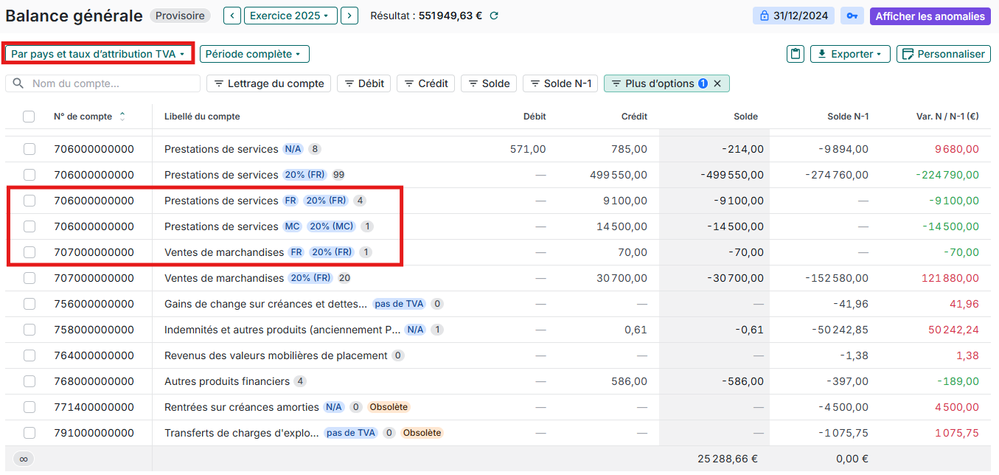
Task: Select checkbox for Autres produits financiers row
Action: click(x=29, y=381)
